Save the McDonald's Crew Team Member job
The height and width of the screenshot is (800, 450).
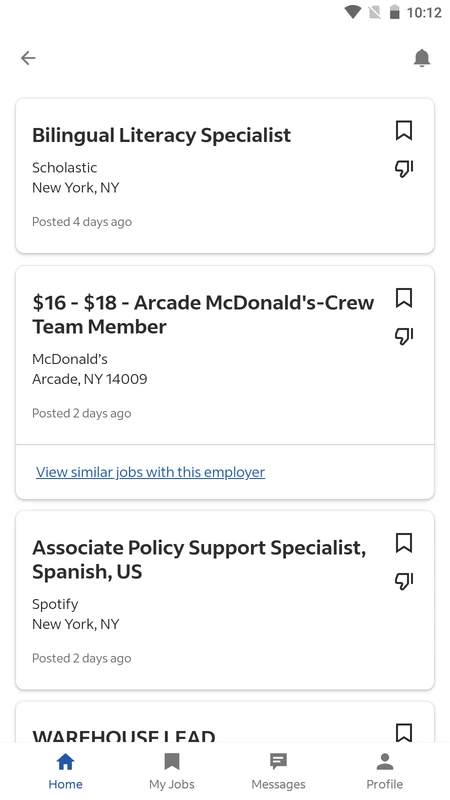404,298
